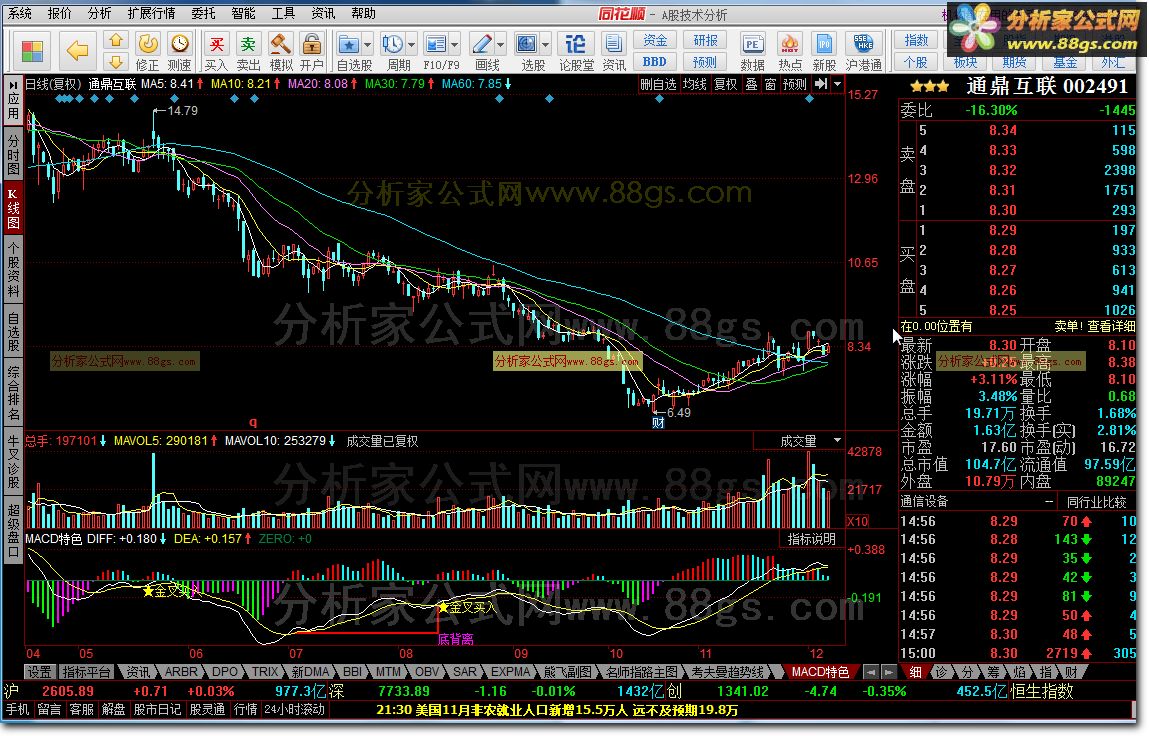Open the 新股 IPO icon

click(x=824, y=52)
